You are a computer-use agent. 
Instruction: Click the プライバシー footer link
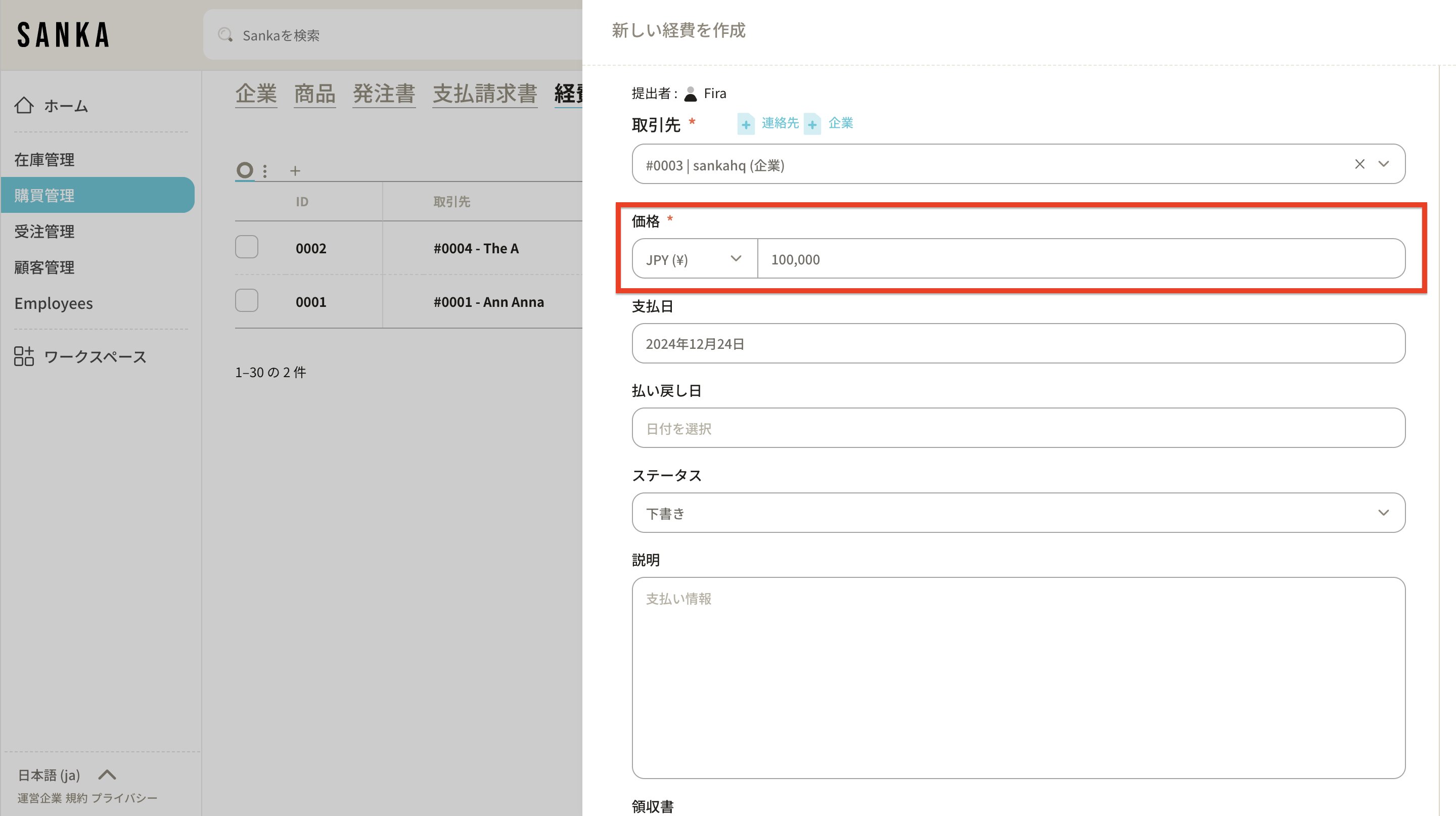point(124,798)
